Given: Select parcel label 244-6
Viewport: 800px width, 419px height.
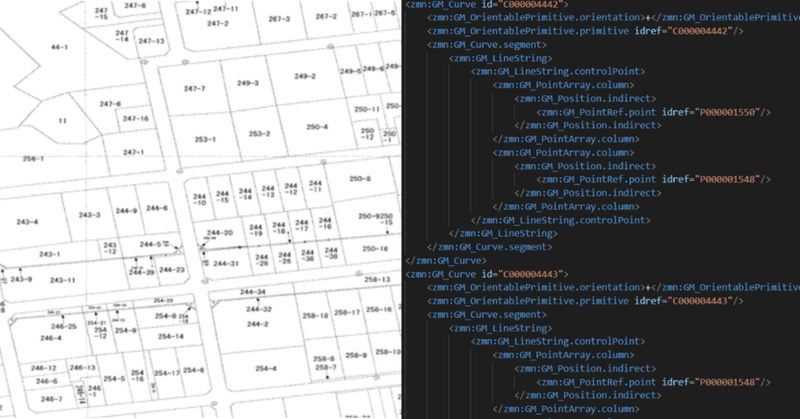Looking at the screenshot, I should (157, 208).
